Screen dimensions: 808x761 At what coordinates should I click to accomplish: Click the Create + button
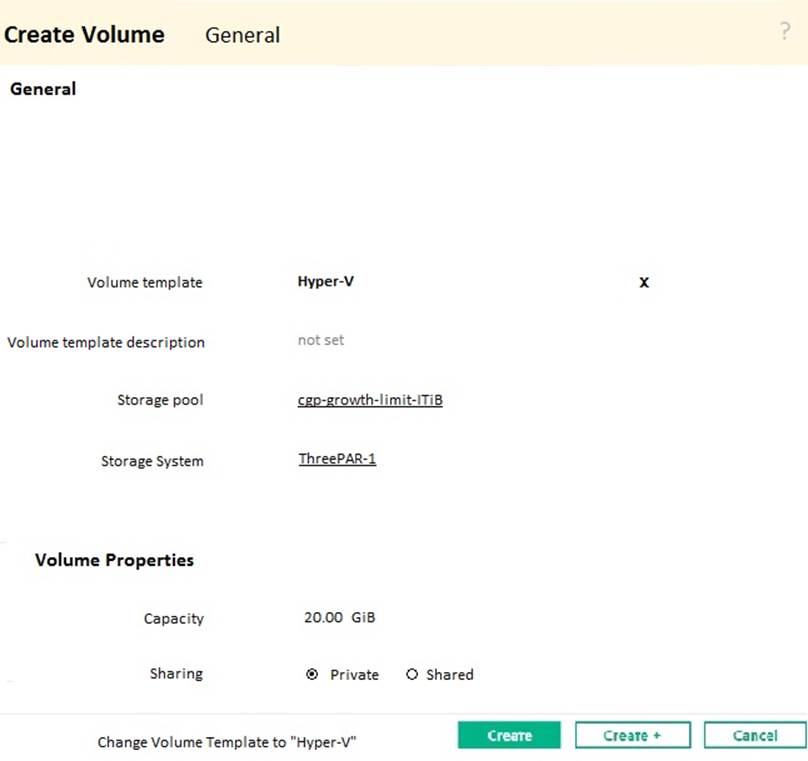point(632,735)
